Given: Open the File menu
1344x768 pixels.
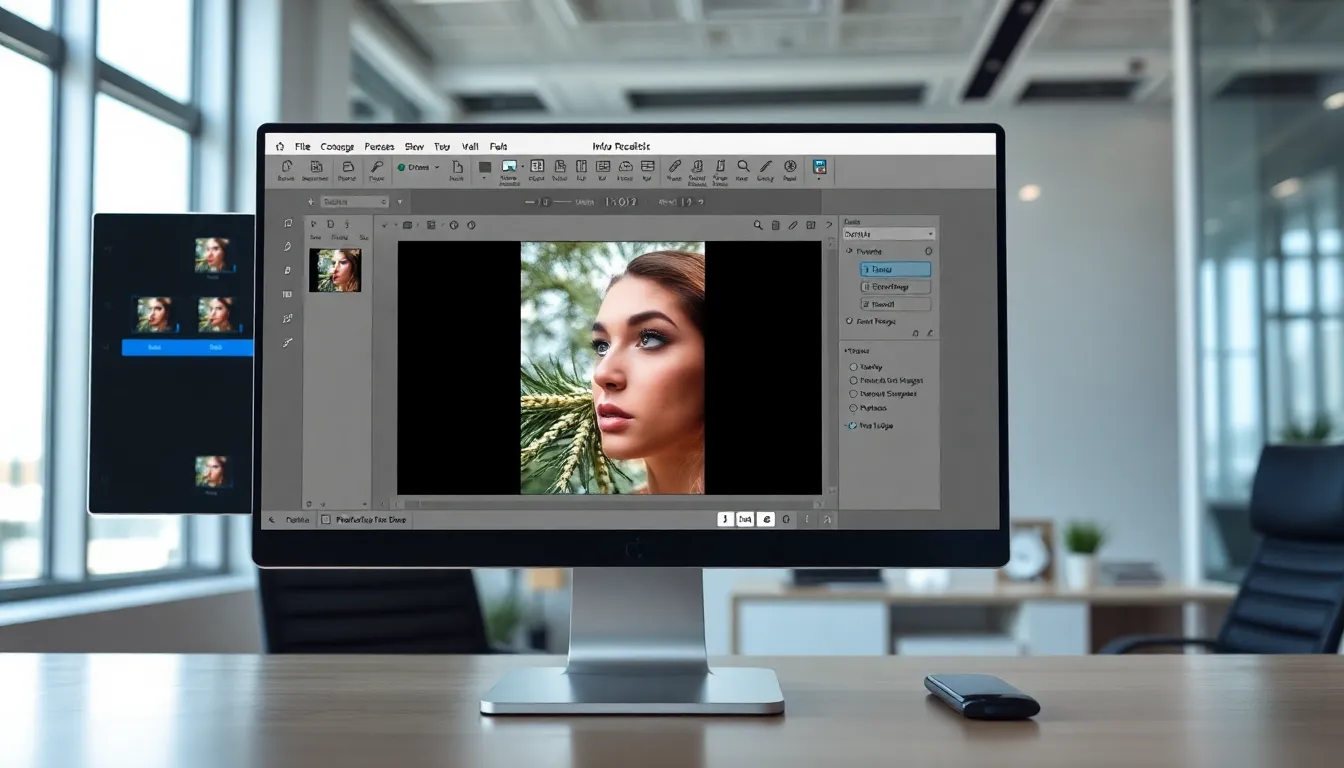Looking at the screenshot, I should [302, 146].
